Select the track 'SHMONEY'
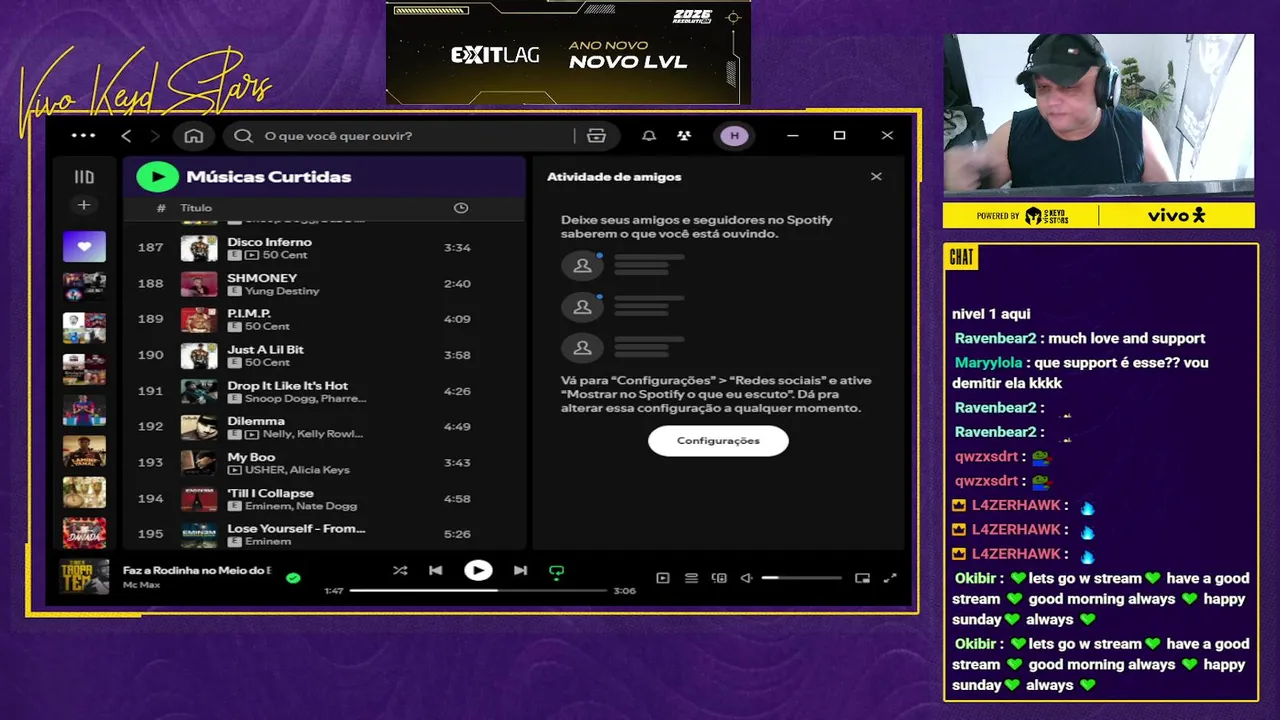Screen dimensions: 1280x720 (x=262, y=278)
